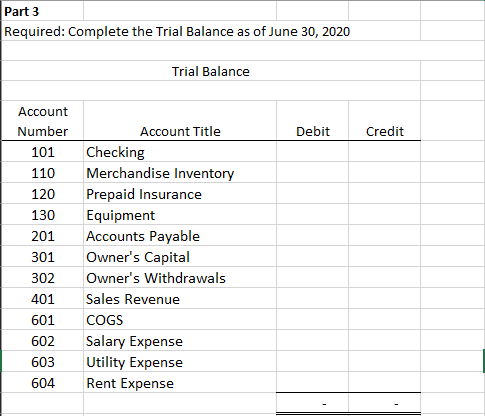Click the 'Utility Expense' cell

point(180,362)
